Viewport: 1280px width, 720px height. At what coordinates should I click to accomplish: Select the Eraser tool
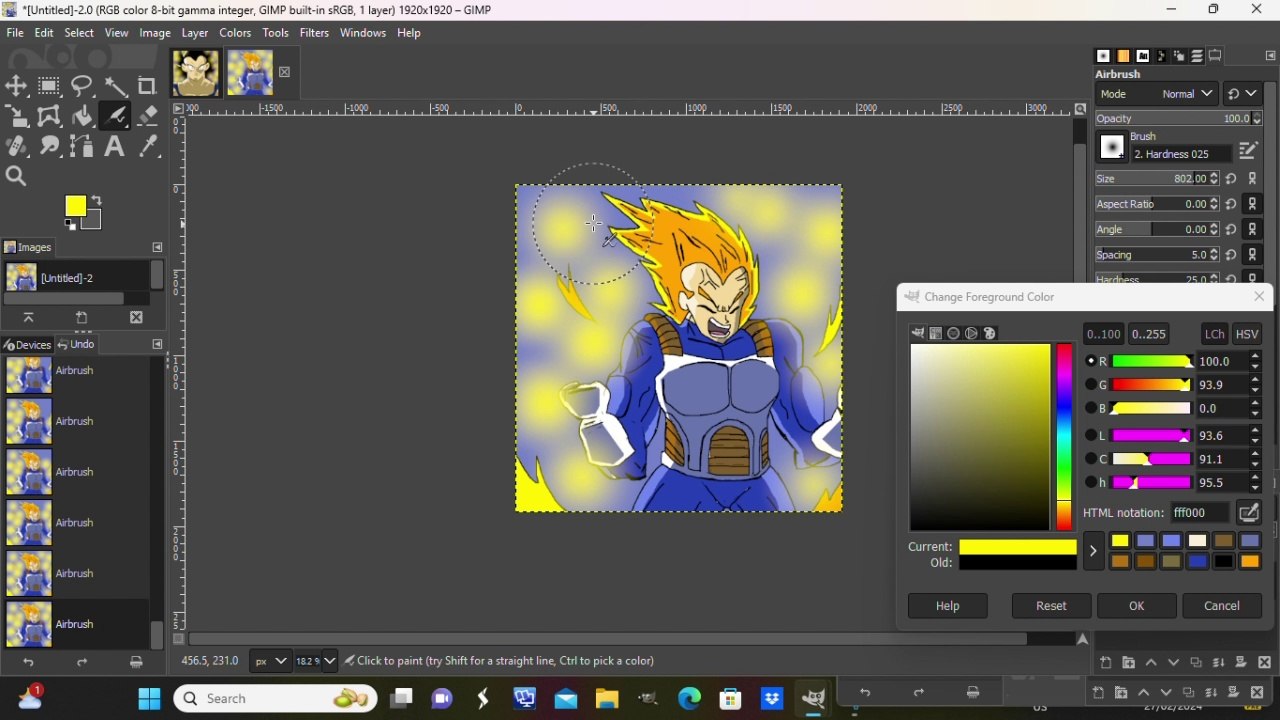point(148,116)
